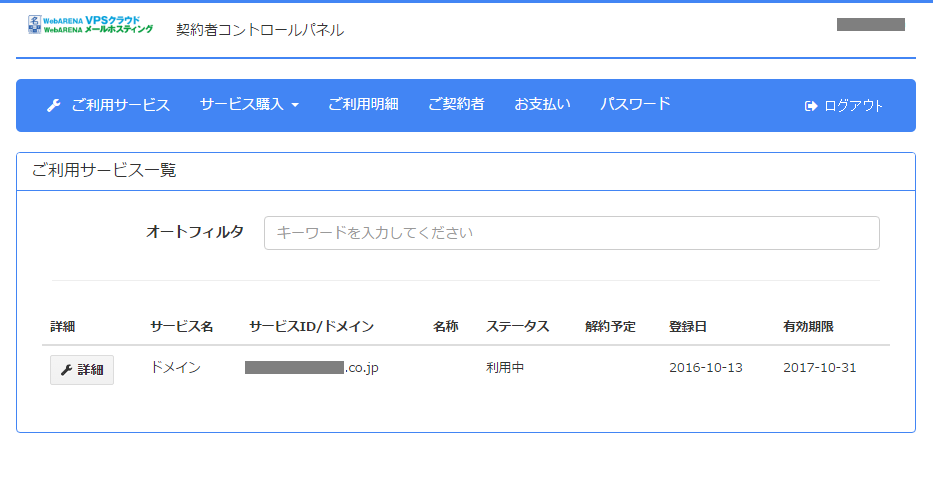Click the .co.jp domain cell
The height and width of the screenshot is (477, 933).
point(312,368)
